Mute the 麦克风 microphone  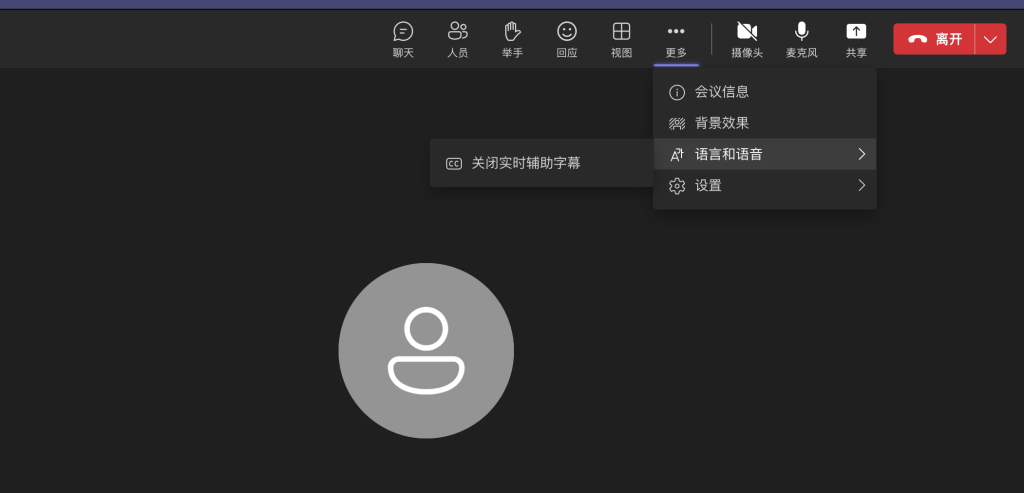point(801,39)
